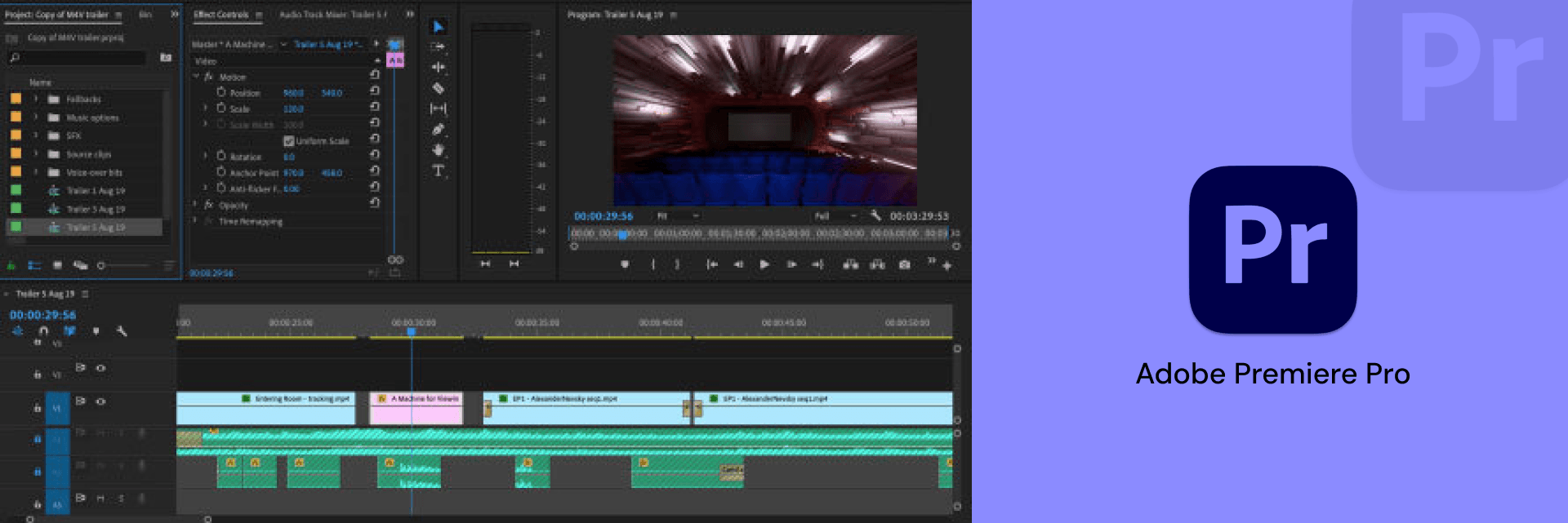Open the Trailer 5 Aug 19 timeline panel menu

pos(85,294)
